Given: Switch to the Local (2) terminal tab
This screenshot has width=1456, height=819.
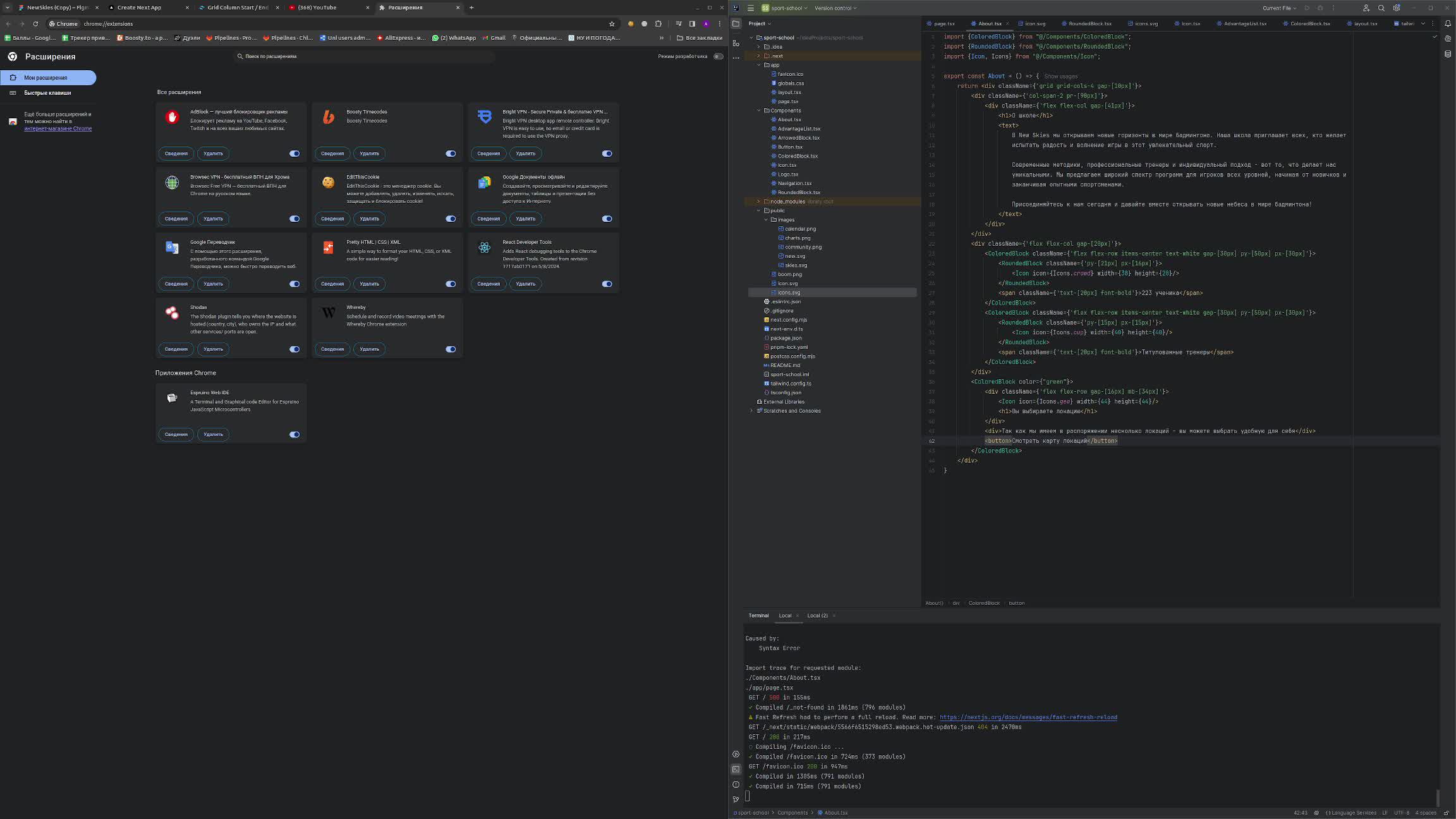Looking at the screenshot, I should 817,616.
